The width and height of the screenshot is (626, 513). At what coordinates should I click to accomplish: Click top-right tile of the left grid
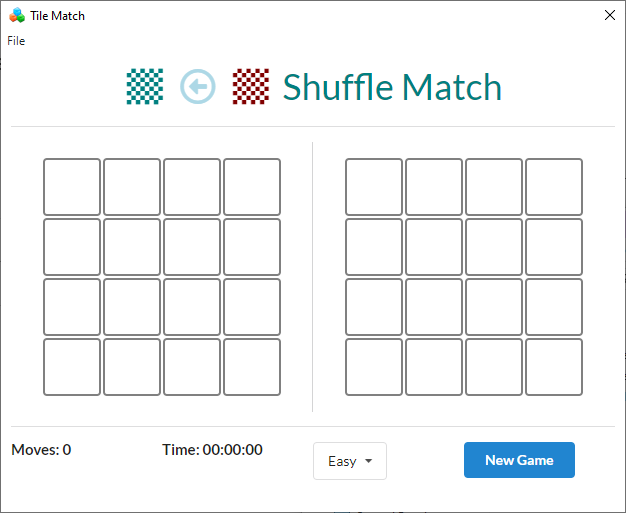coord(252,187)
